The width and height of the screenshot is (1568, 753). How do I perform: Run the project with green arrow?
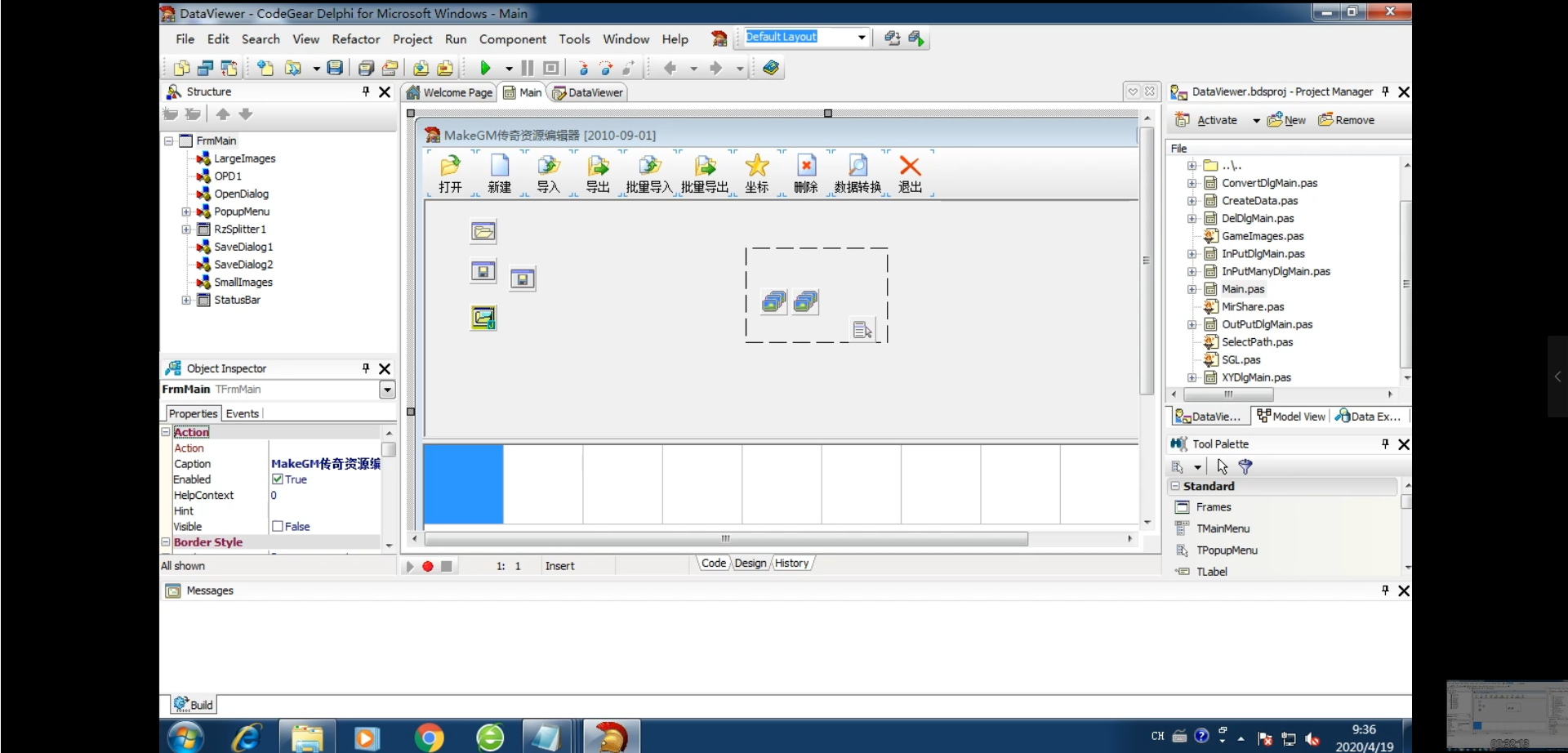pyautogui.click(x=486, y=68)
